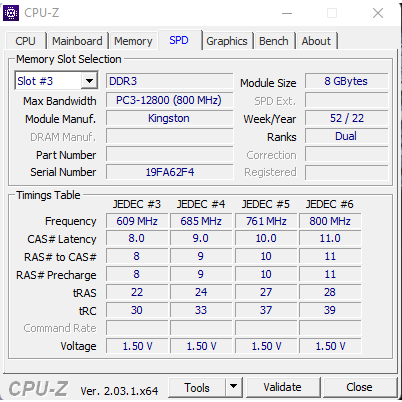Viewport: 402px width, 402px height.
Task: Expand the Slot #3 dropdown arrow
Action: pyautogui.click(x=89, y=81)
